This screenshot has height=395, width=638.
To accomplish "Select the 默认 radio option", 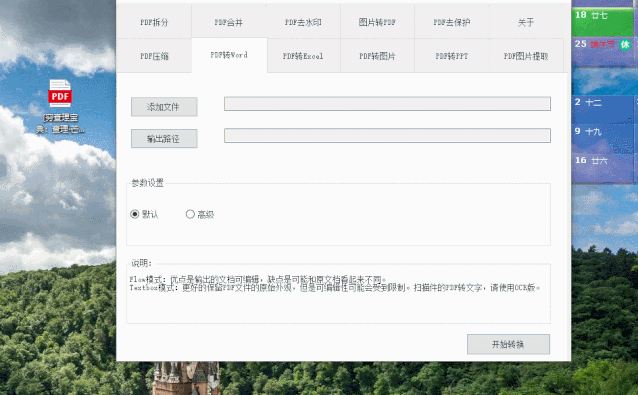I will pyautogui.click(x=144, y=214).
